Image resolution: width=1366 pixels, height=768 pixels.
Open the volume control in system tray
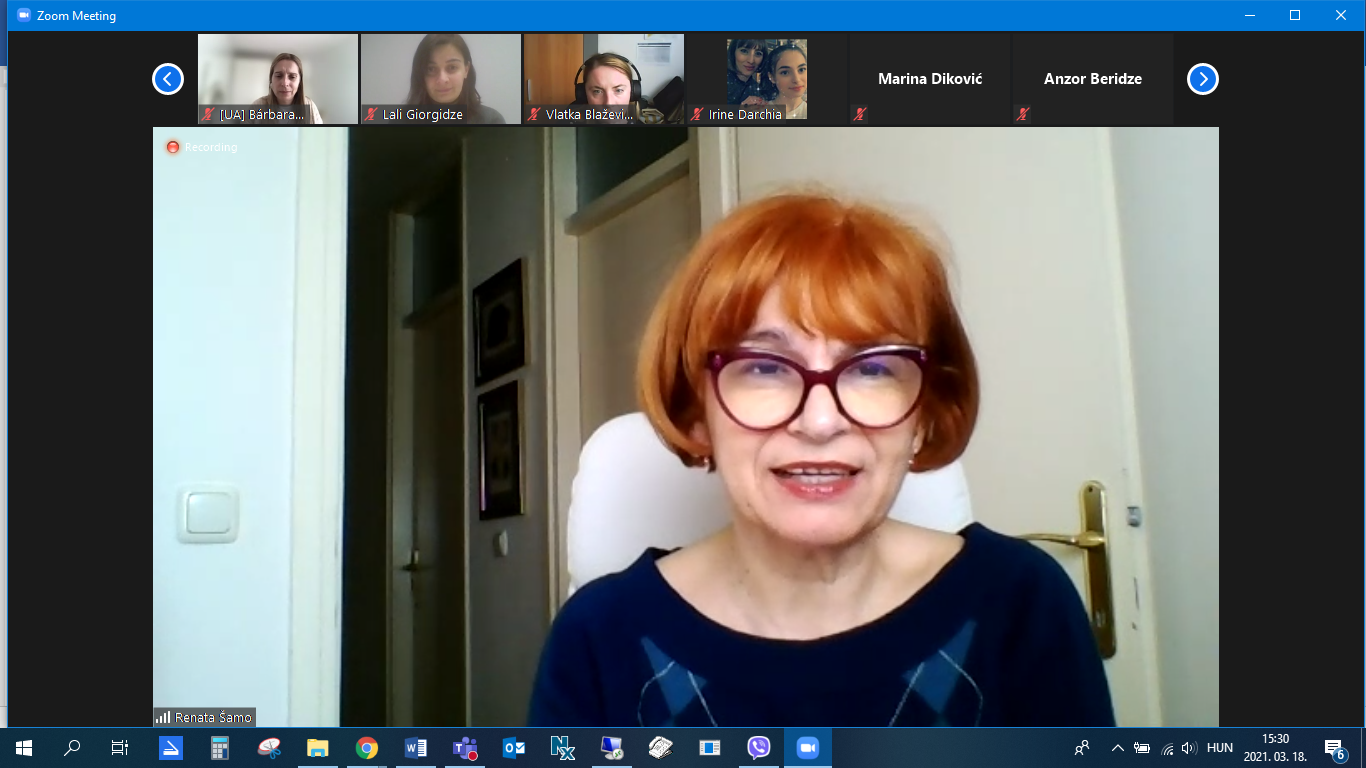[x=1189, y=748]
